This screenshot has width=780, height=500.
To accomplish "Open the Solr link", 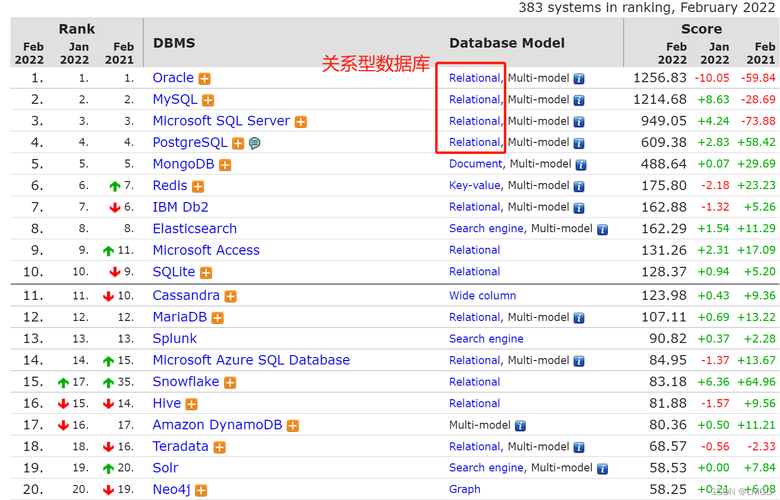I will [166, 468].
